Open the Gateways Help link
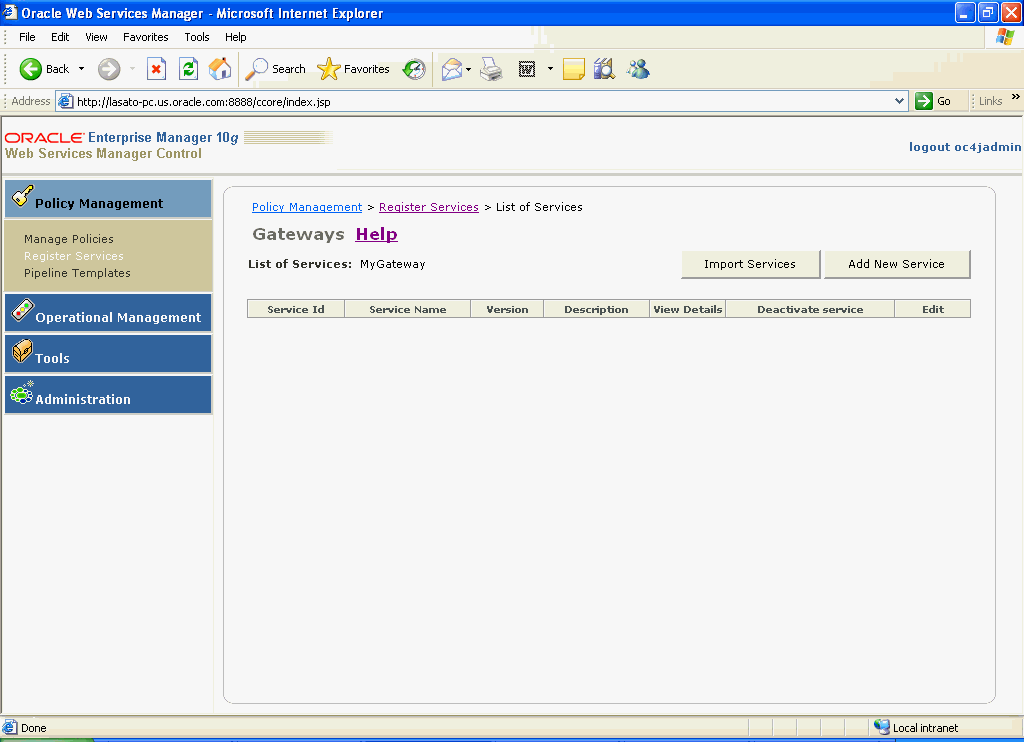Screen dimensions: 1024x742 click(376, 234)
